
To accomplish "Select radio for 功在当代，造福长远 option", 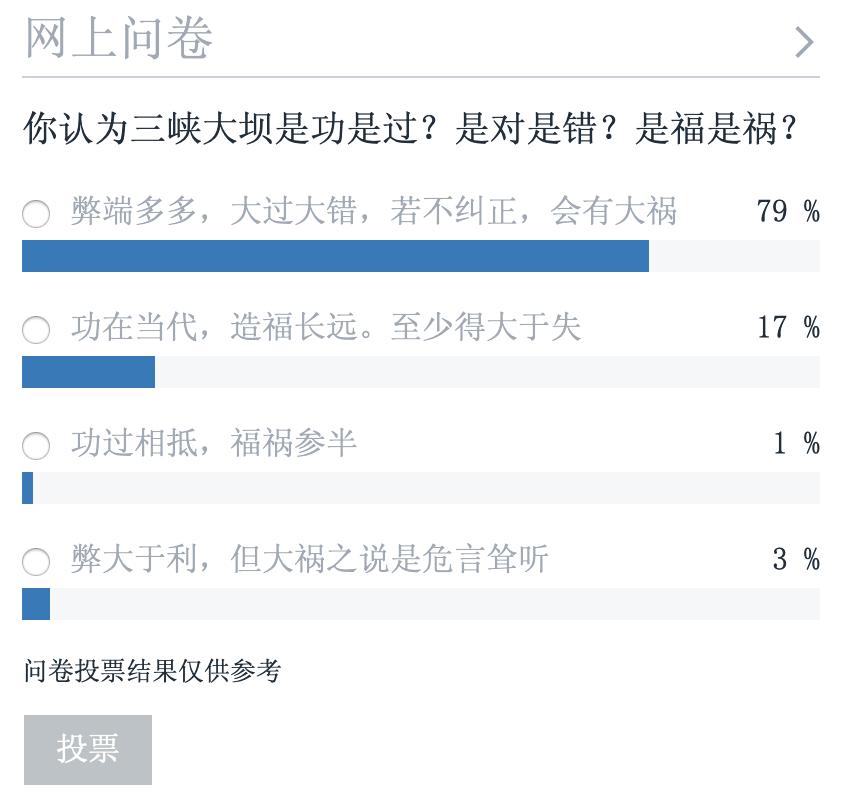I will pos(36,330).
